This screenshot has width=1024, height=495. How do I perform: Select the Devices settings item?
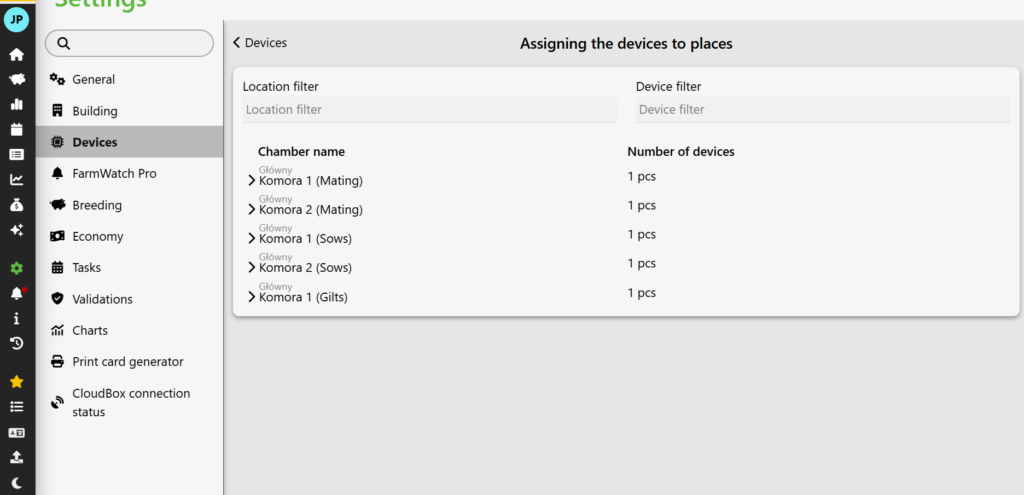[x=129, y=142]
